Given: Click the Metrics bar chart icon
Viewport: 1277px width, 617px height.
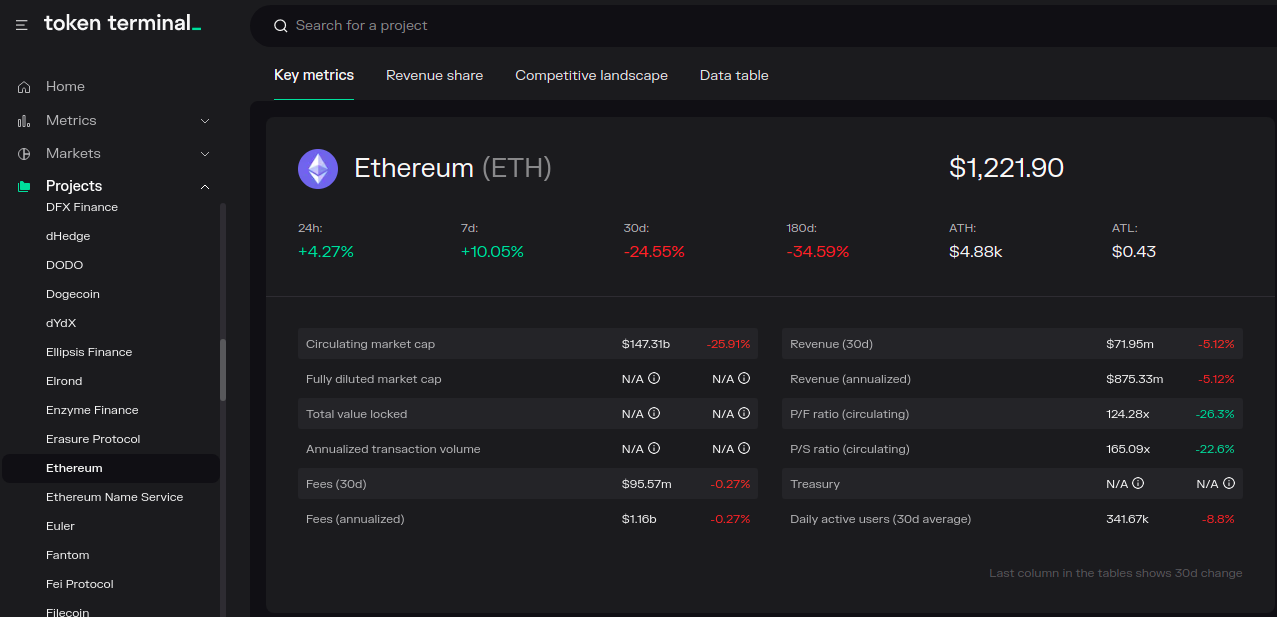Looking at the screenshot, I should click(x=24, y=120).
